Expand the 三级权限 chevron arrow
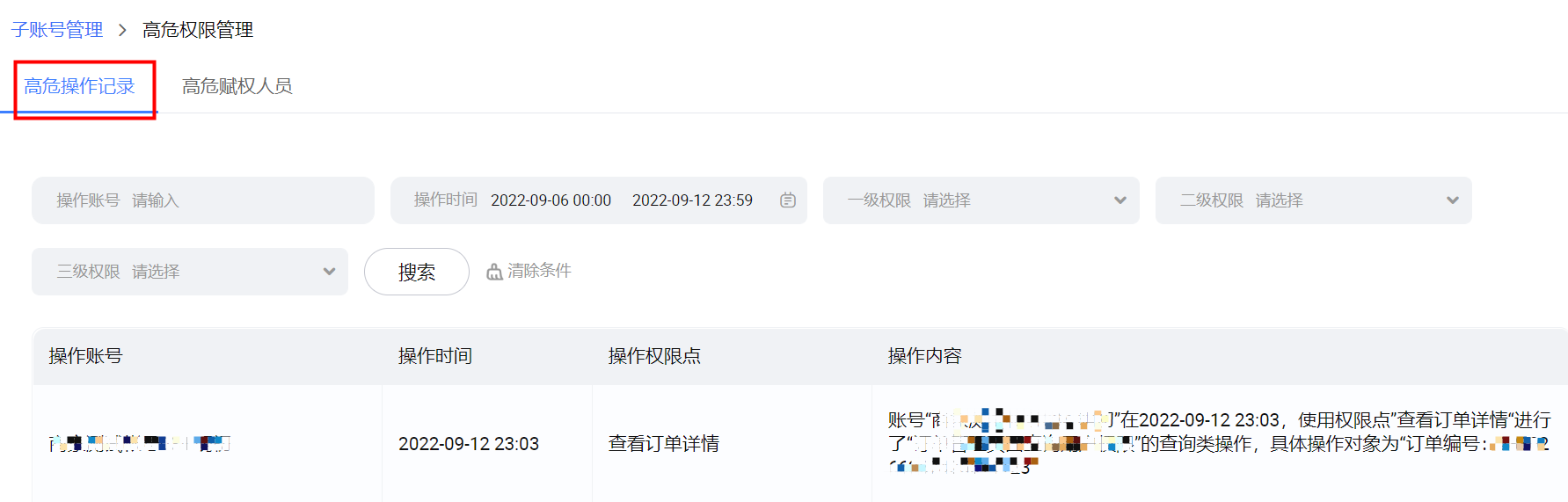Screen dimensions: 1568x502 pyautogui.click(x=329, y=272)
